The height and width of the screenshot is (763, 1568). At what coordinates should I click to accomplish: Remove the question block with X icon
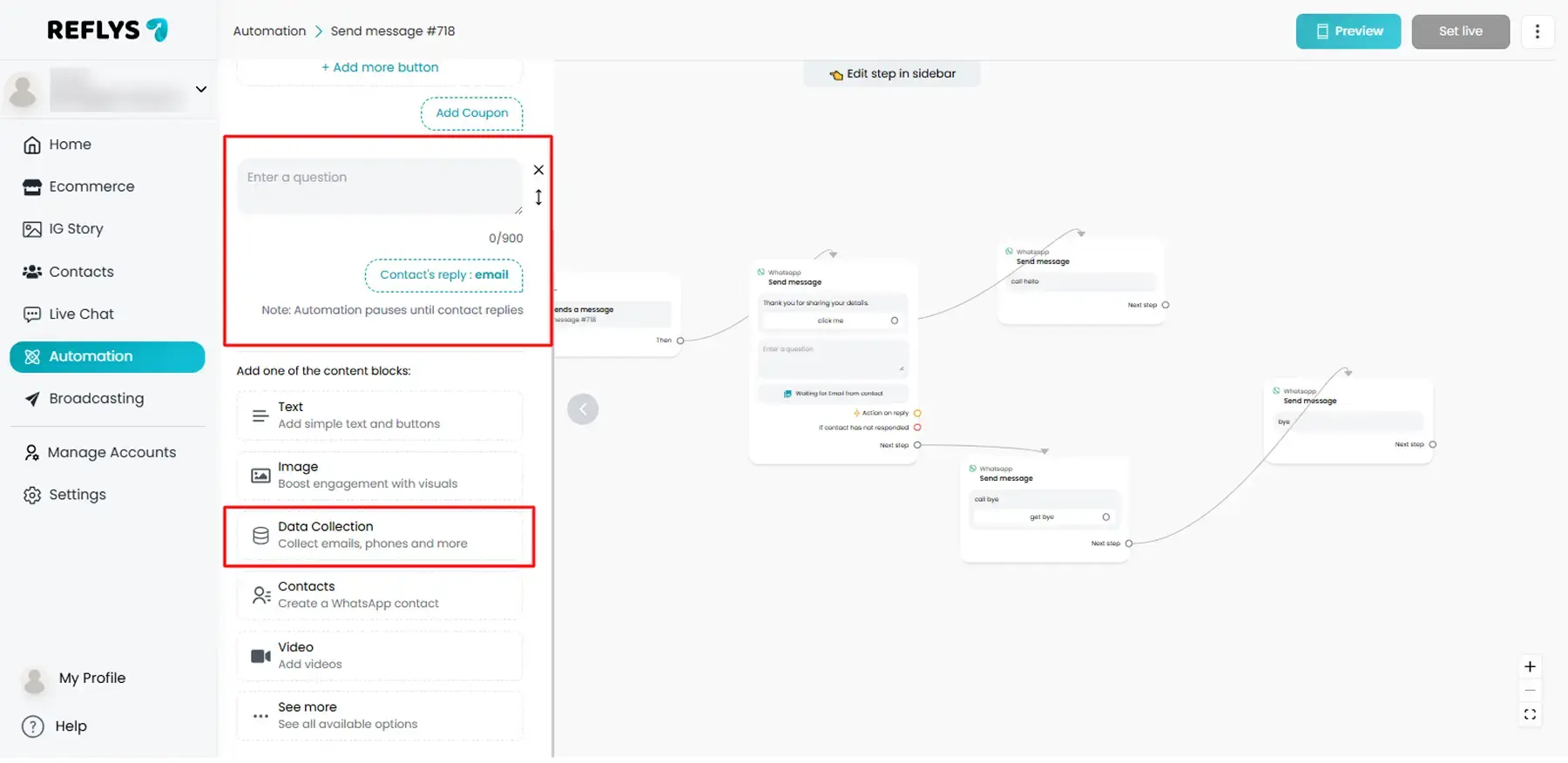point(538,170)
